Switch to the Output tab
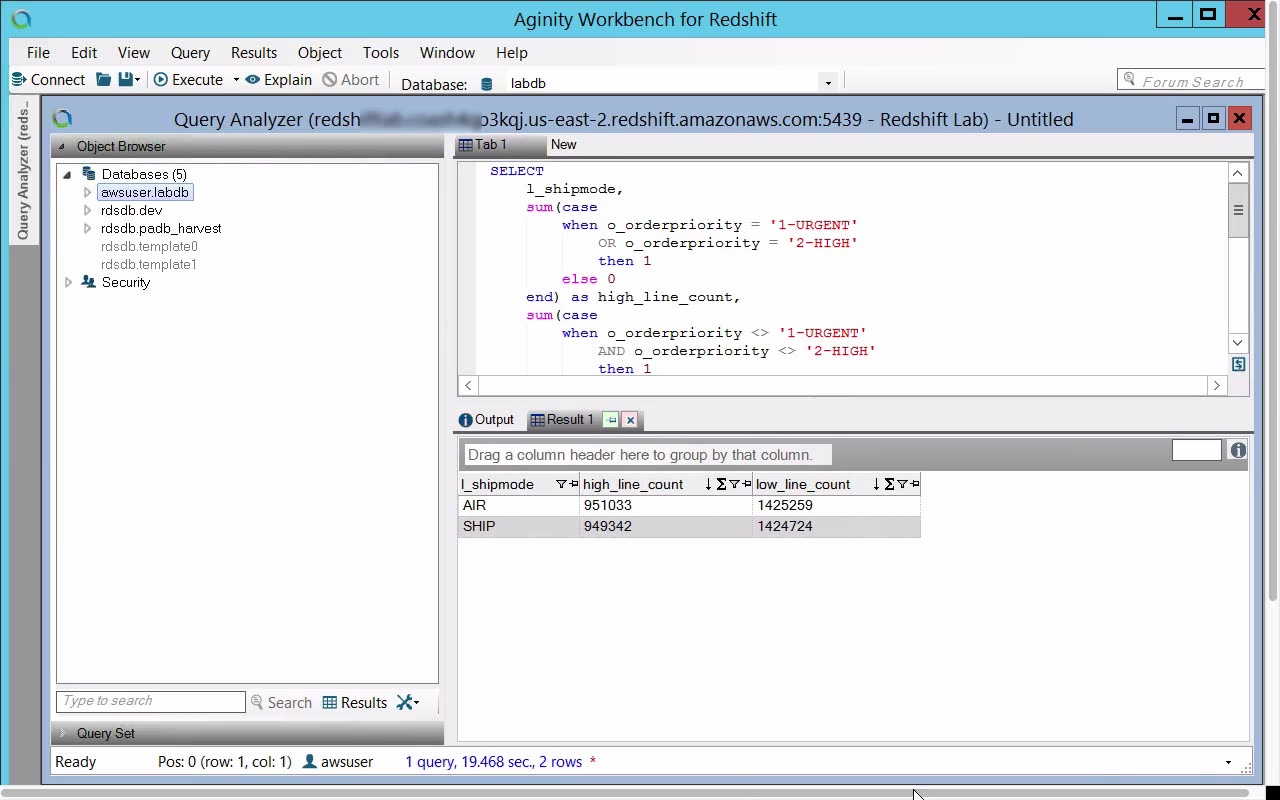Viewport: 1280px width, 800px height. (486, 420)
